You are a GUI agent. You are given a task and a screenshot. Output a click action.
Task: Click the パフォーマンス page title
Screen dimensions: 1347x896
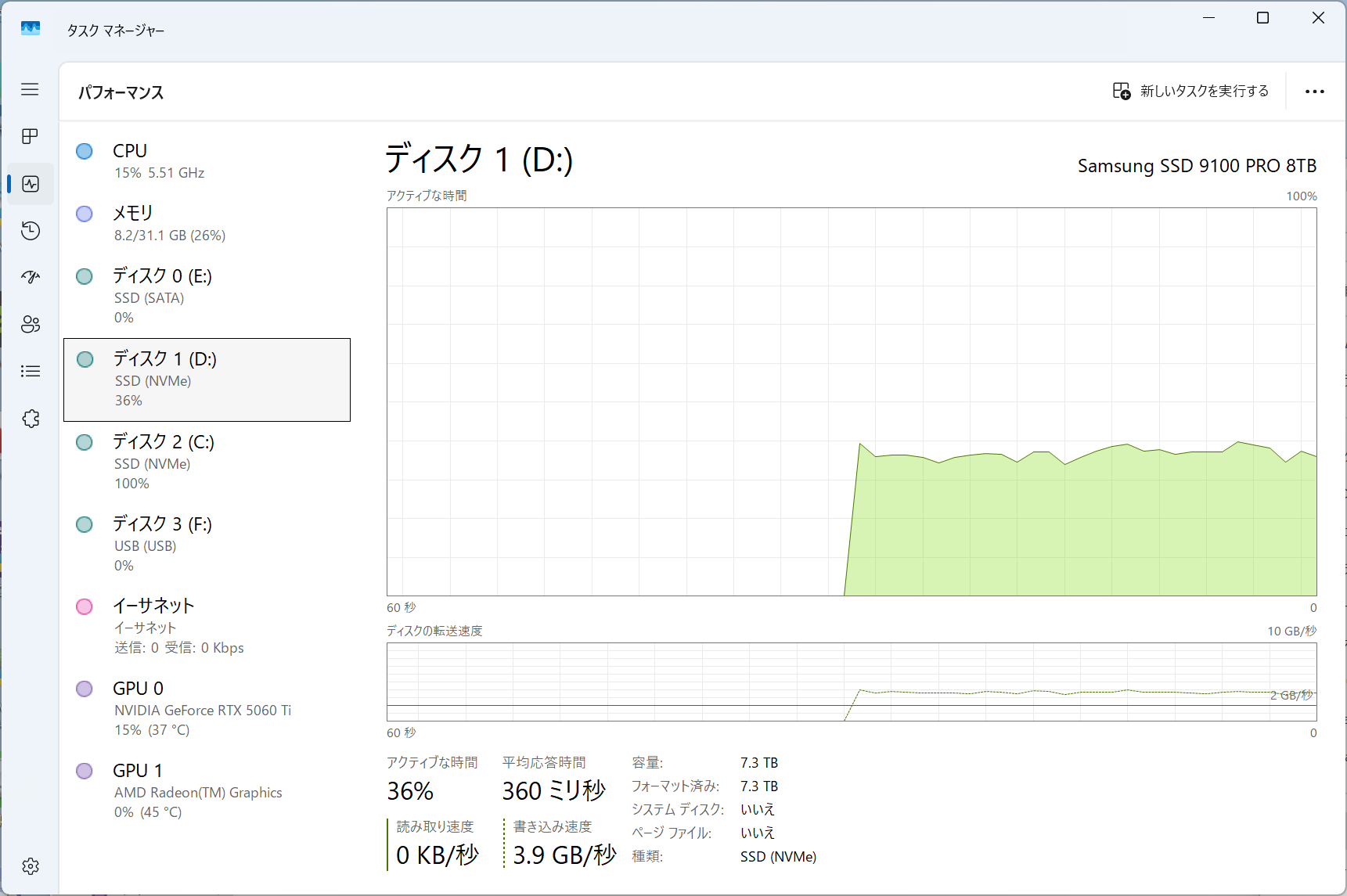[x=121, y=92]
